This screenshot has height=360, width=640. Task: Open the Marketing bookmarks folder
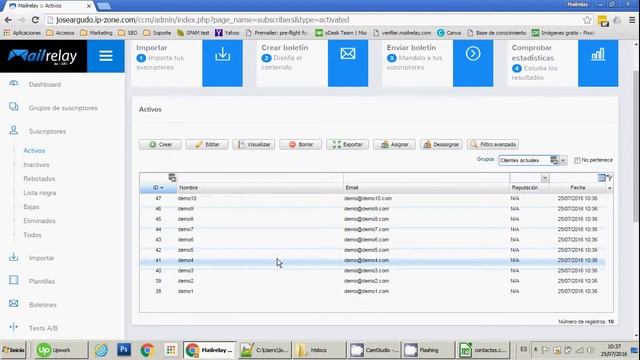click(x=96, y=33)
